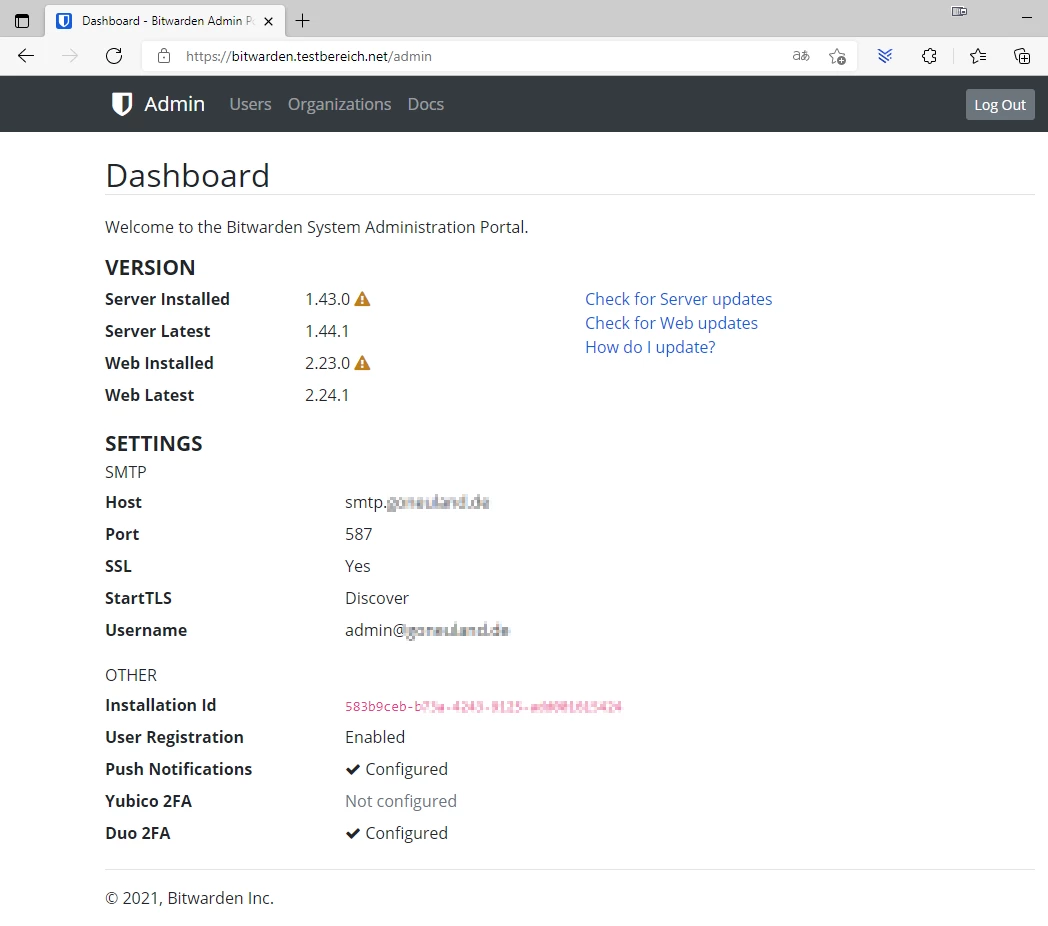1048x926 pixels.
Task: Click Check for Server updates link
Action: tap(678, 299)
